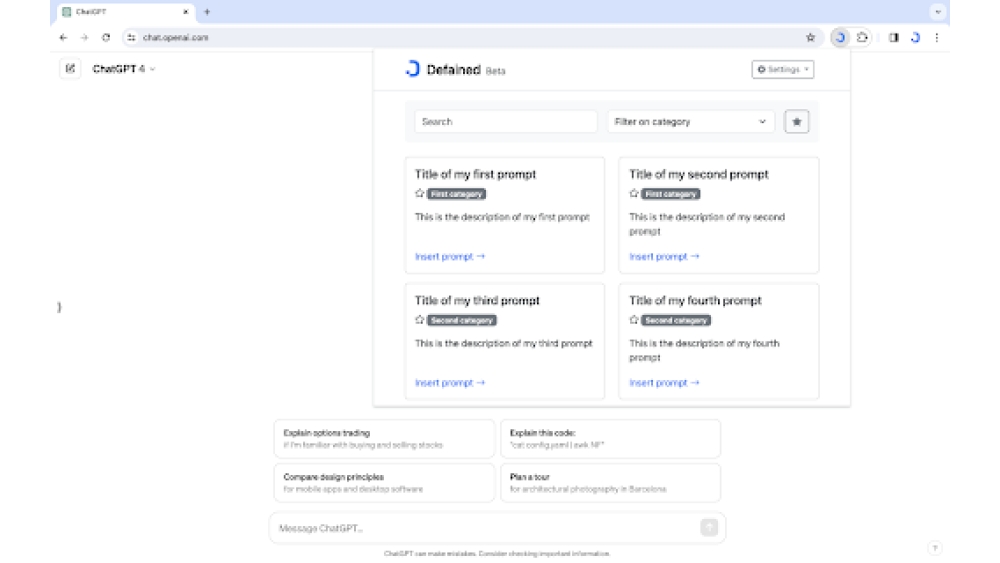1000x563 pixels.
Task: Click Second category tag on third prompt
Action: [x=462, y=320]
